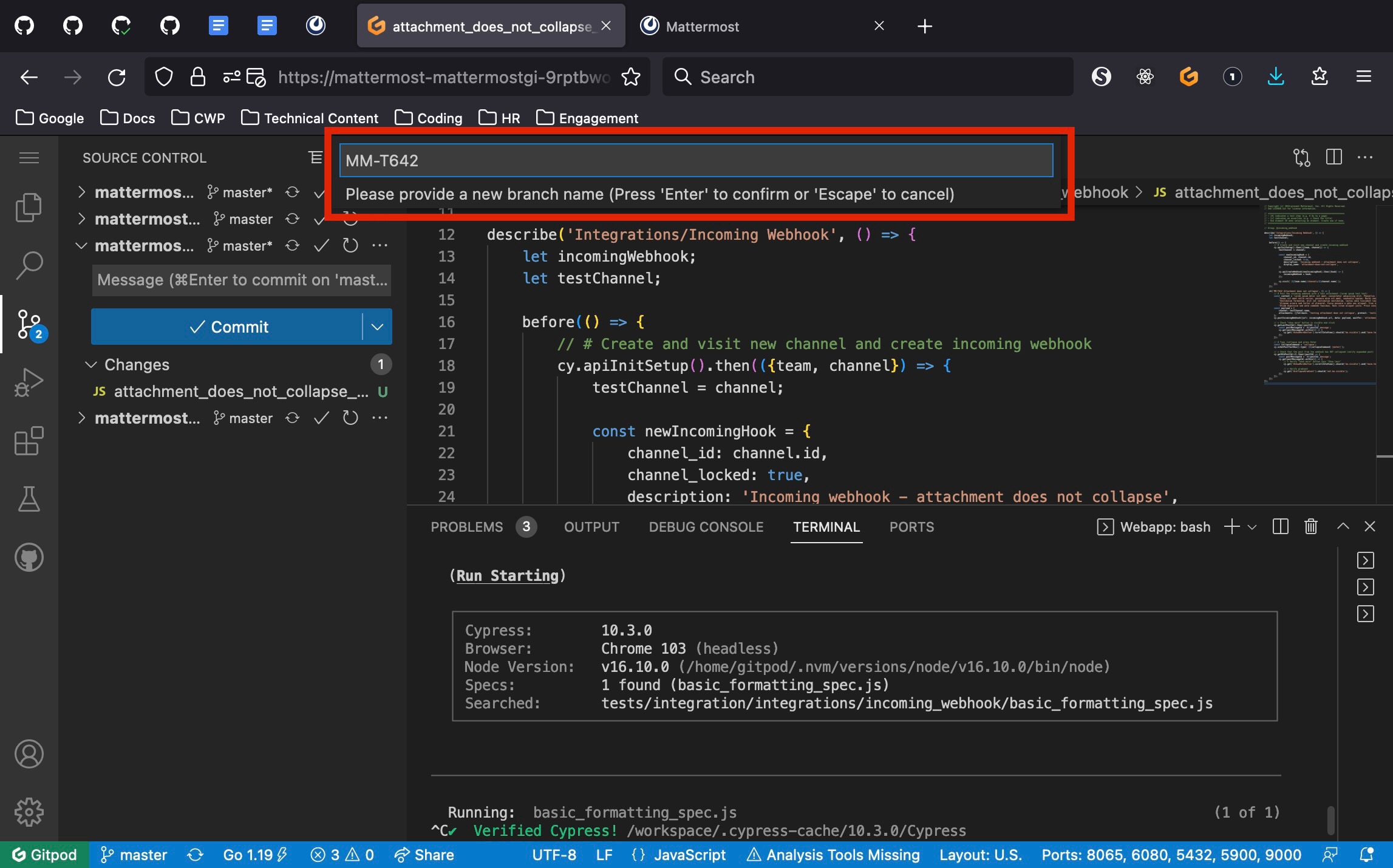Open Run and Debug view
The width and height of the screenshot is (1393, 868).
(29, 382)
